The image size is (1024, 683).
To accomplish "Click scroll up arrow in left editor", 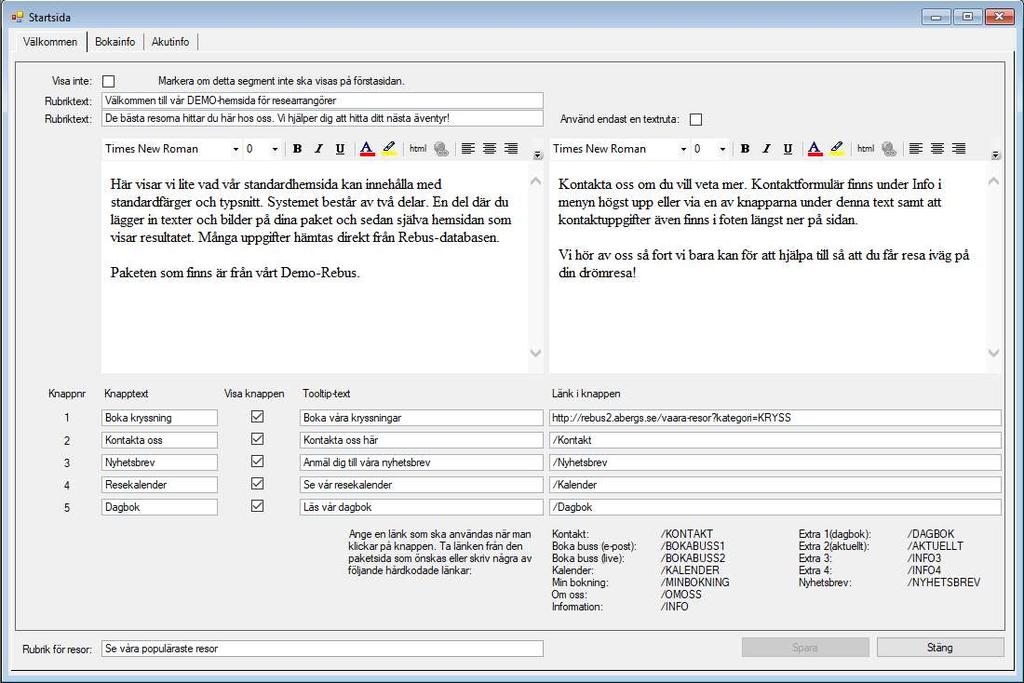I will coord(536,182).
